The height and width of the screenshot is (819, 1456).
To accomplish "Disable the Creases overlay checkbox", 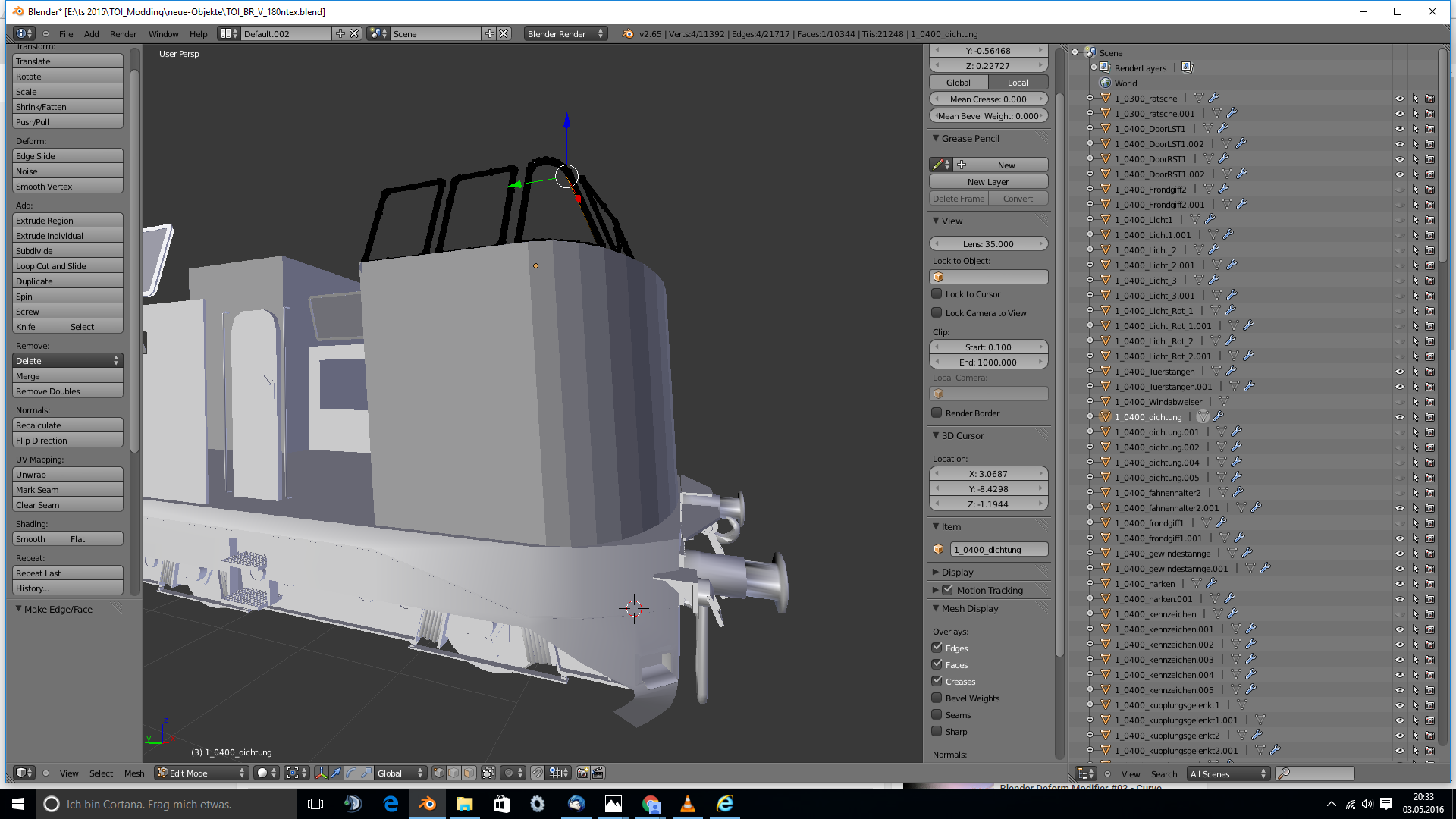I will click(x=937, y=681).
